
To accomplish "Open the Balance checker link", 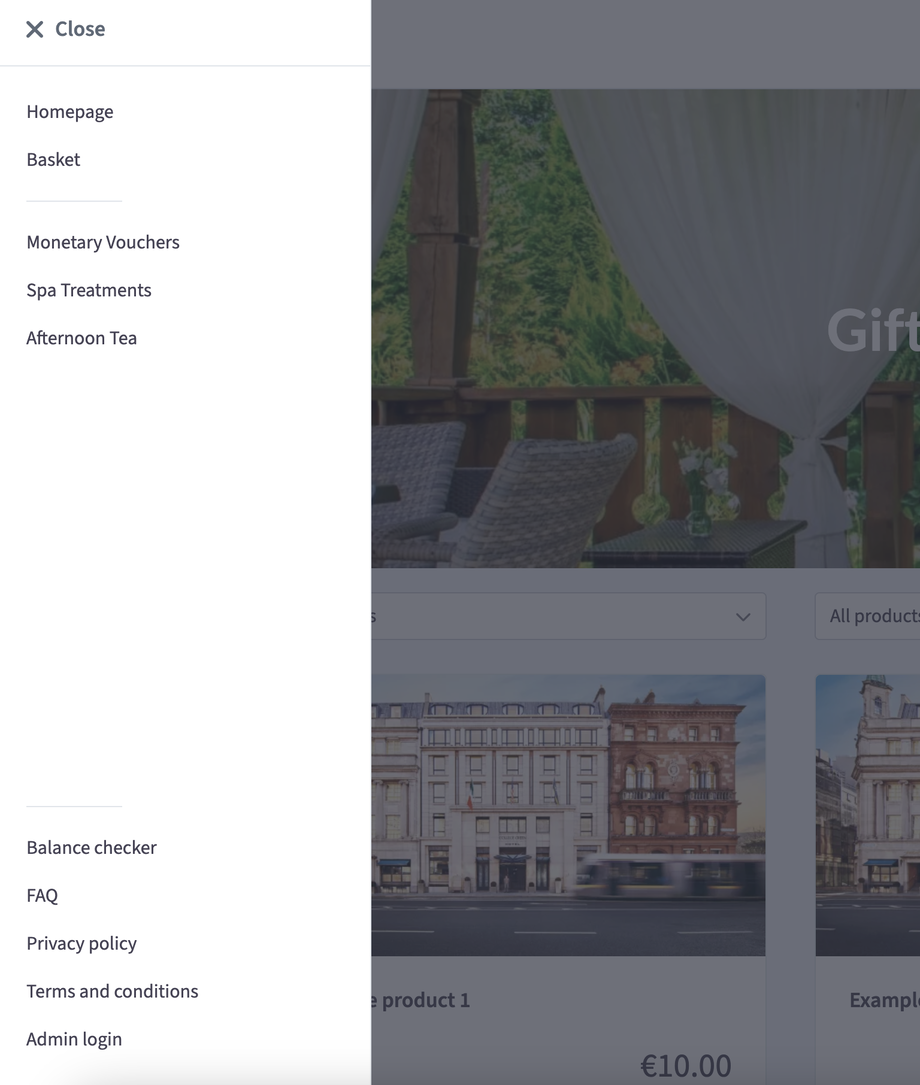I will pos(91,848).
